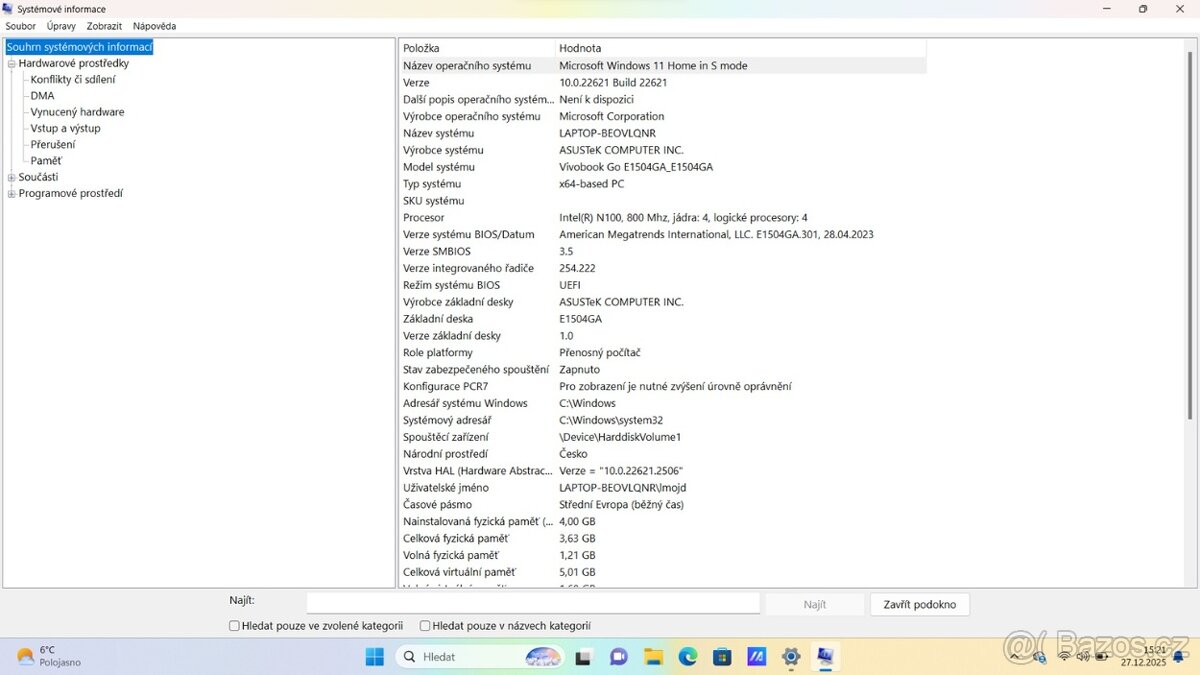Open Task View from the taskbar
Screen dimensions: 1200x675
[583, 657]
